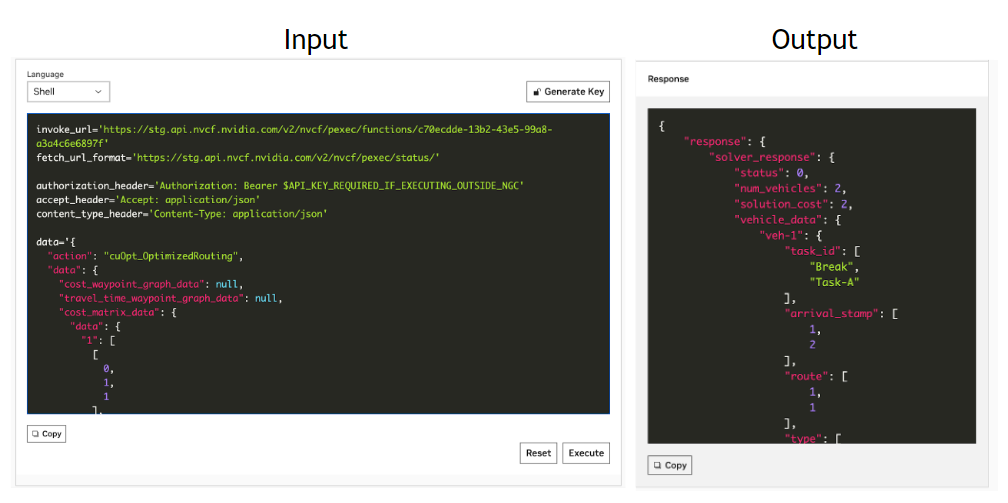The height and width of the screenshot is (503, 1008).
Task: Click the content_type_header line
Action: coord(183,214)
